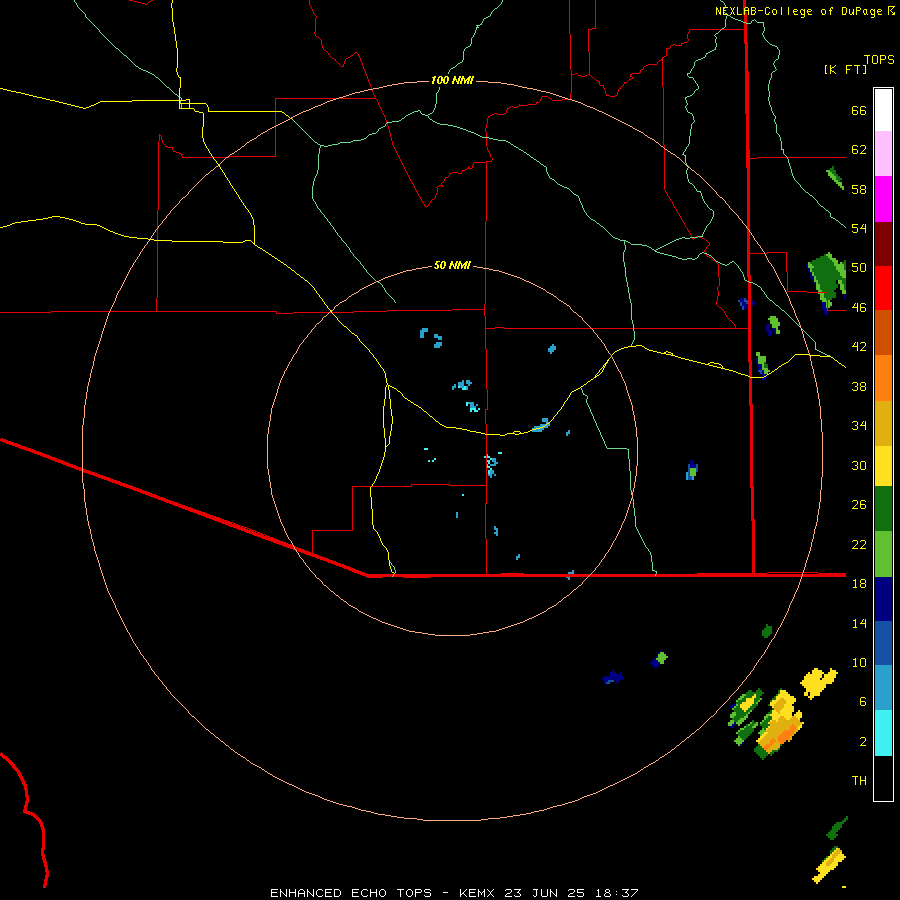Click the dark green legend swatch near 26
The image size is (900, 900).
883,509
